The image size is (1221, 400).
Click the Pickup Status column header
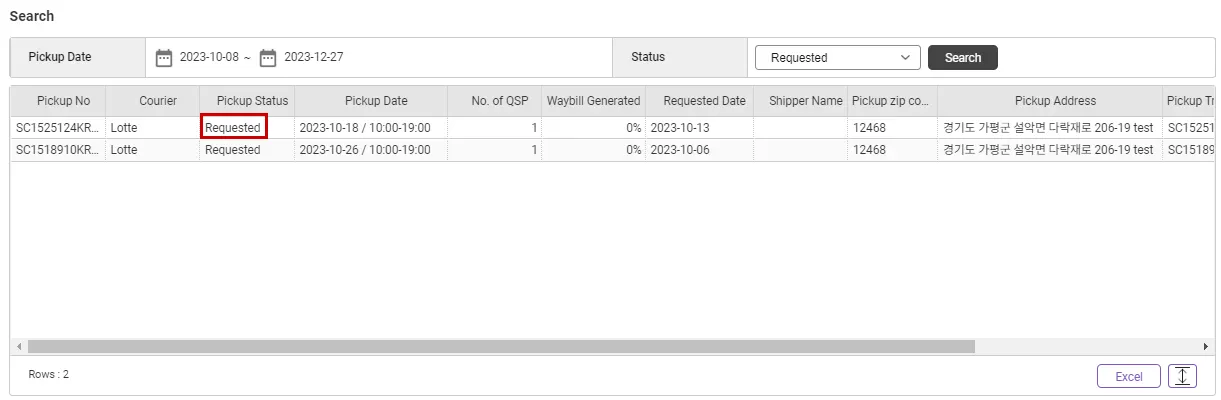point(252,101)
